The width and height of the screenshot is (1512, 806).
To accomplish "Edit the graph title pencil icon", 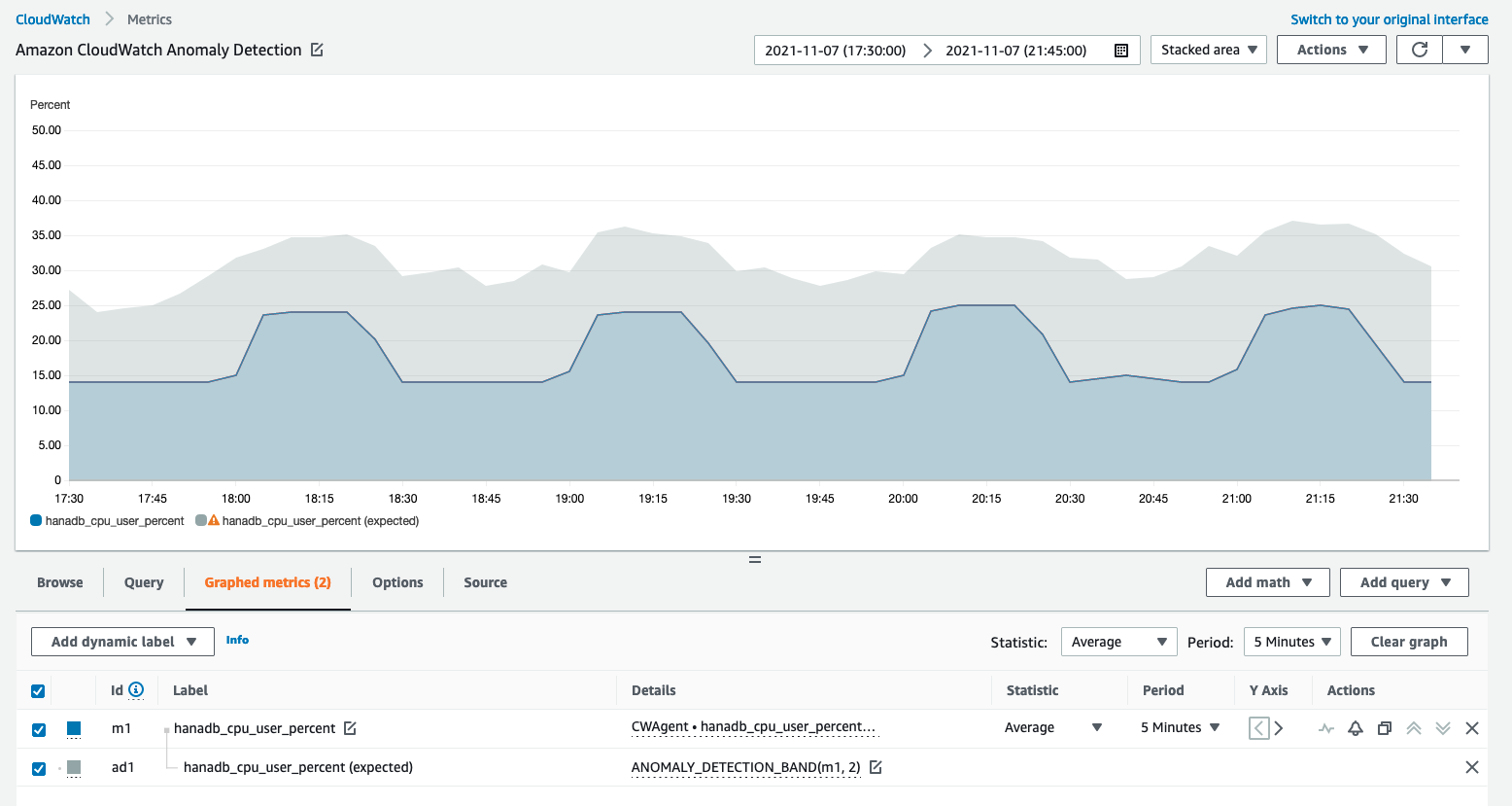I will (317, 50).
